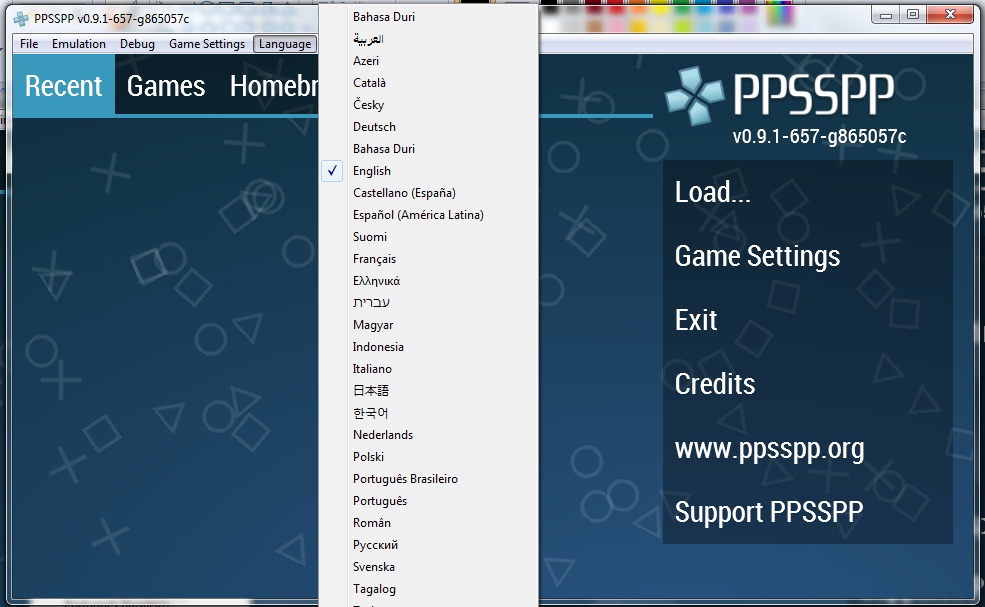Image resolution: width=985 pixels, height=607 pixels.
Task: Click the Exit button
Action: [807, 320]
